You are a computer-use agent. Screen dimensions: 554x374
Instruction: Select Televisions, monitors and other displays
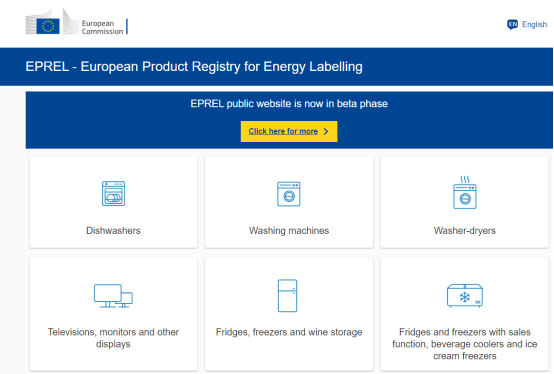pyautogui.click(x=113, y=338)
